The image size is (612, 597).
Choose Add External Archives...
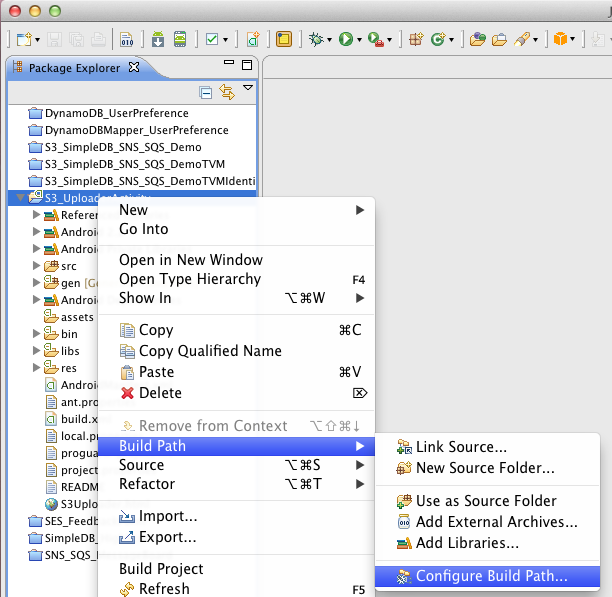coord(487,522)
